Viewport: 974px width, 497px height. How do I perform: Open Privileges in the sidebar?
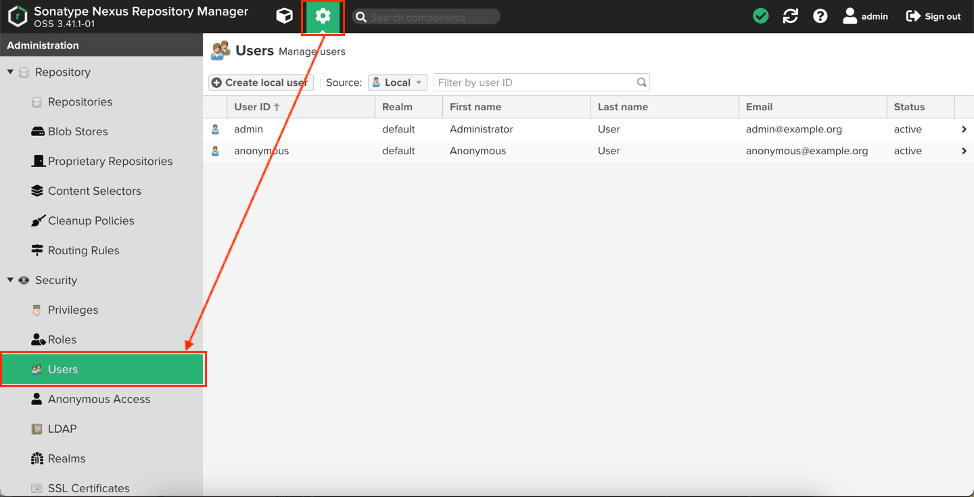pyautogui.click(x=73, y=310)
